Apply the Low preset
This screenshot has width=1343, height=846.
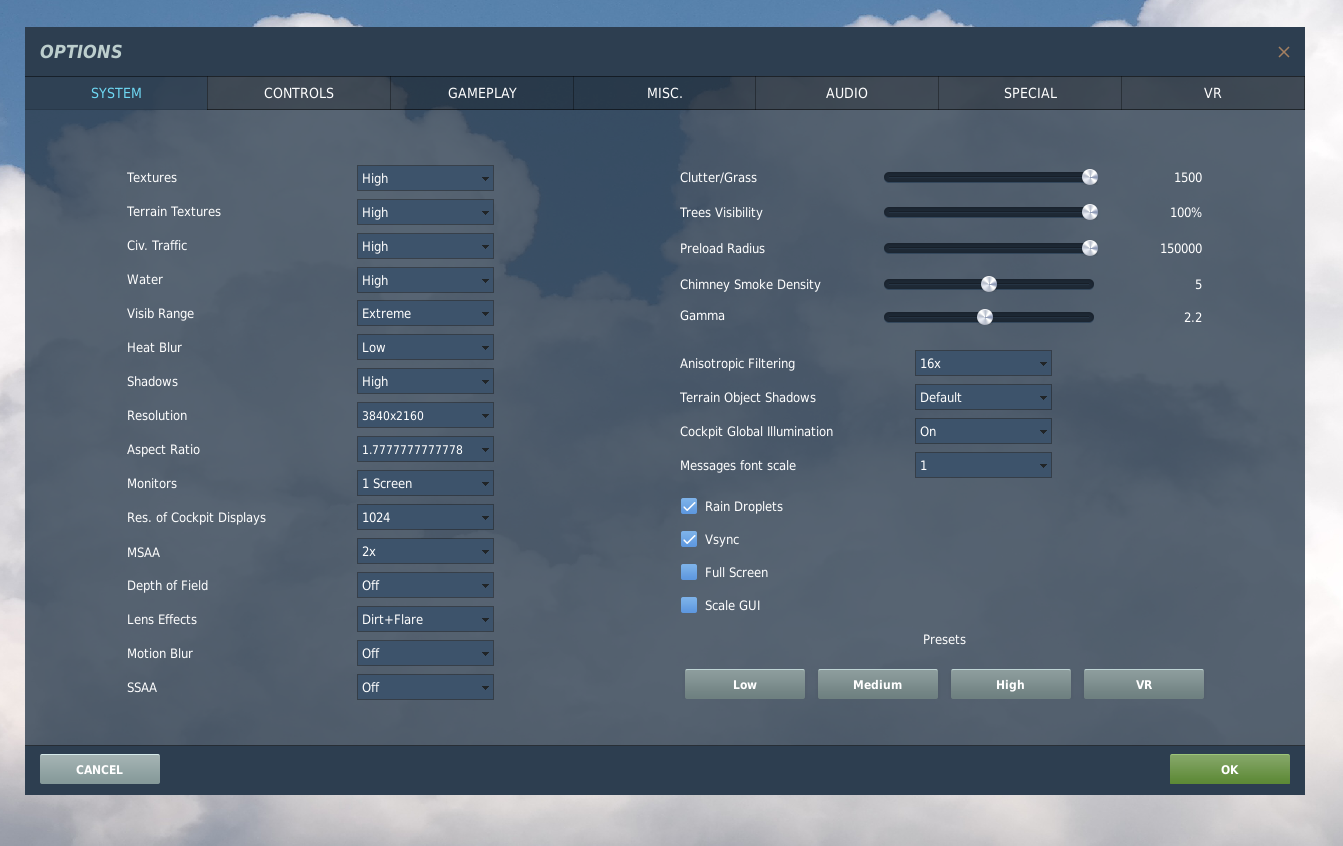tap(745, 684)
